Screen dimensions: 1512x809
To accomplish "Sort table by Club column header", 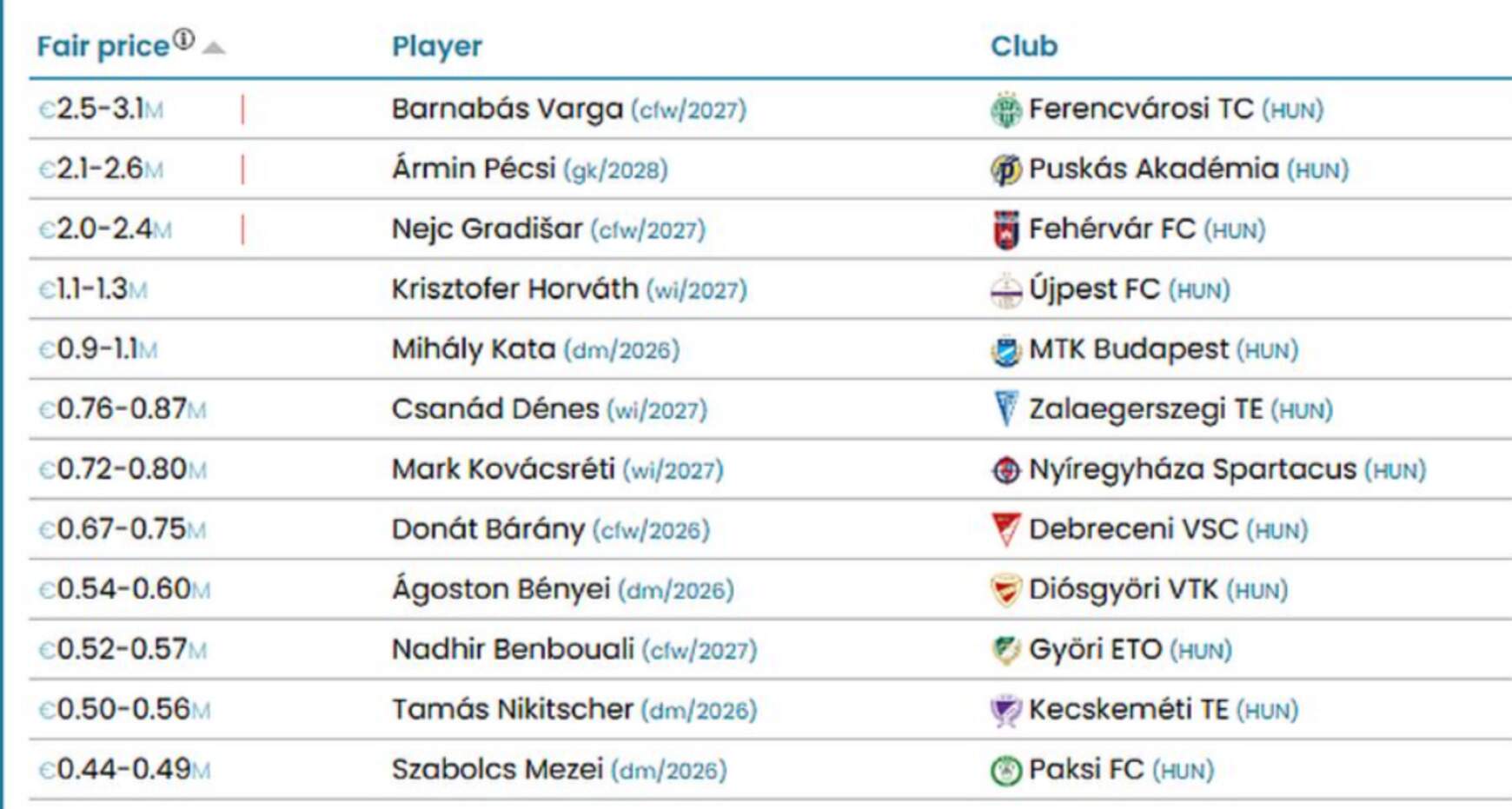I will (1024, 46).
